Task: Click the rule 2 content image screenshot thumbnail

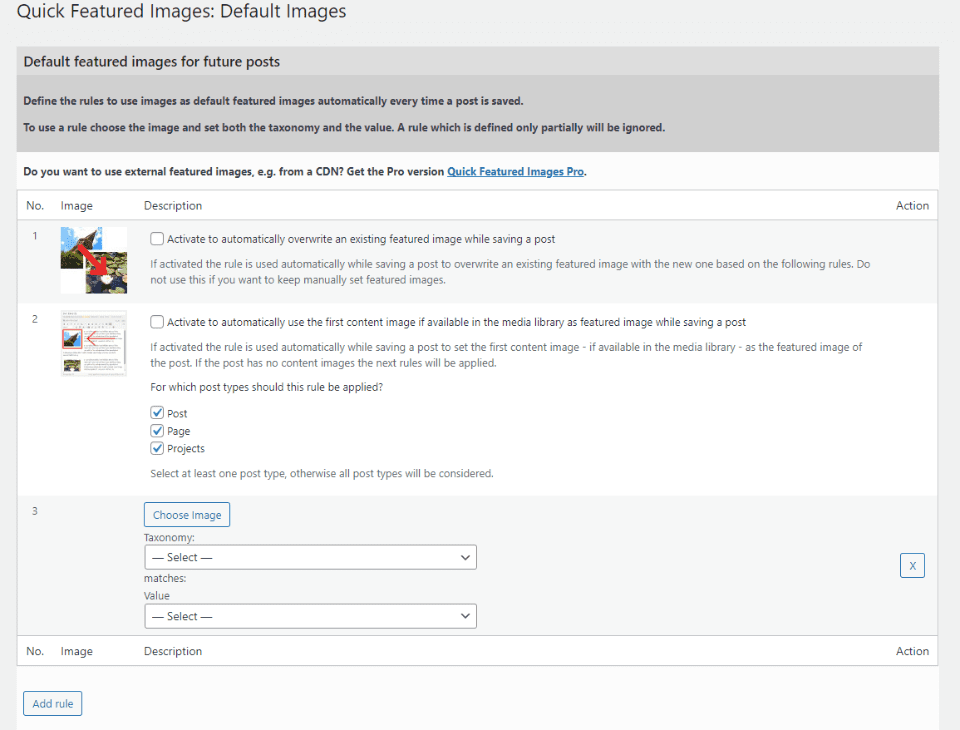Action: pyautogui.click(x=93, y=343)
